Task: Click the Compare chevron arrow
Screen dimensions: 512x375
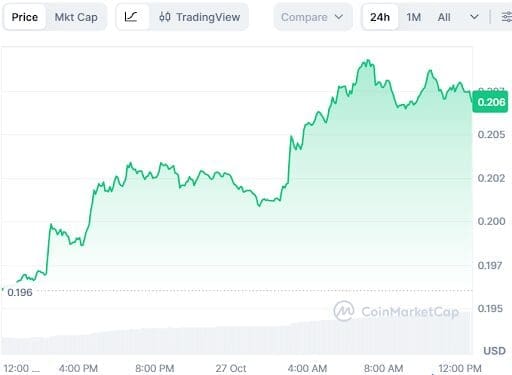Action: (339, 17)
